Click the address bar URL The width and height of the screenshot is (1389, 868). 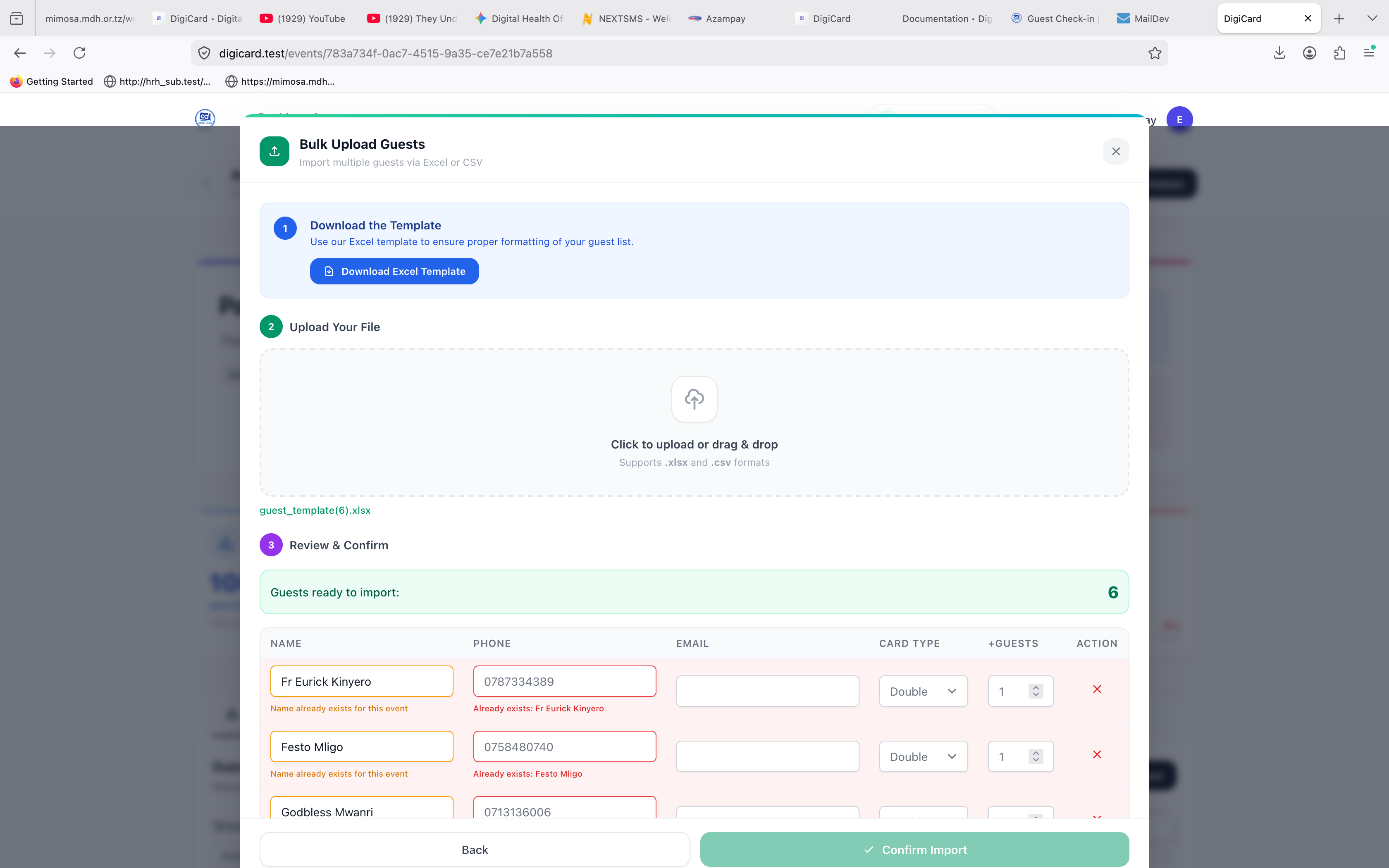(386, 53)
